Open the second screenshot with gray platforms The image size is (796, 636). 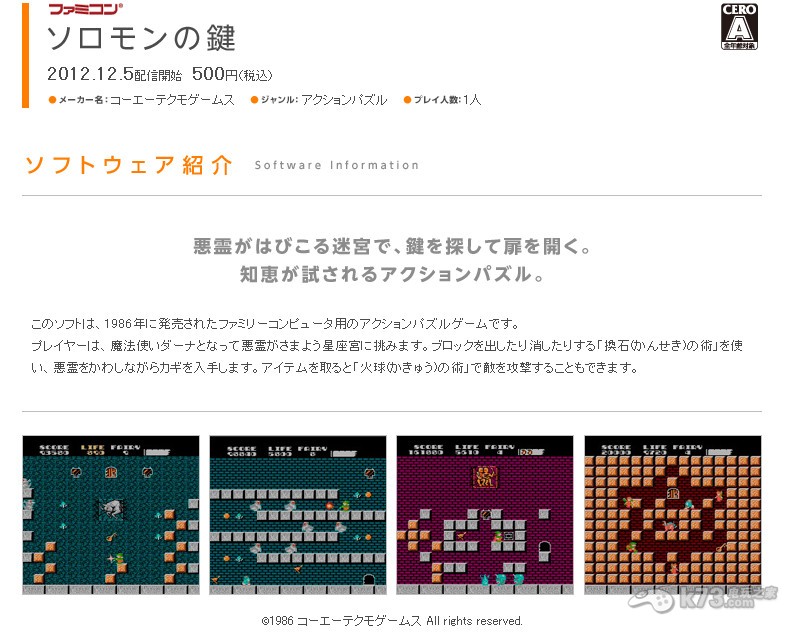[x=297, y=515]
